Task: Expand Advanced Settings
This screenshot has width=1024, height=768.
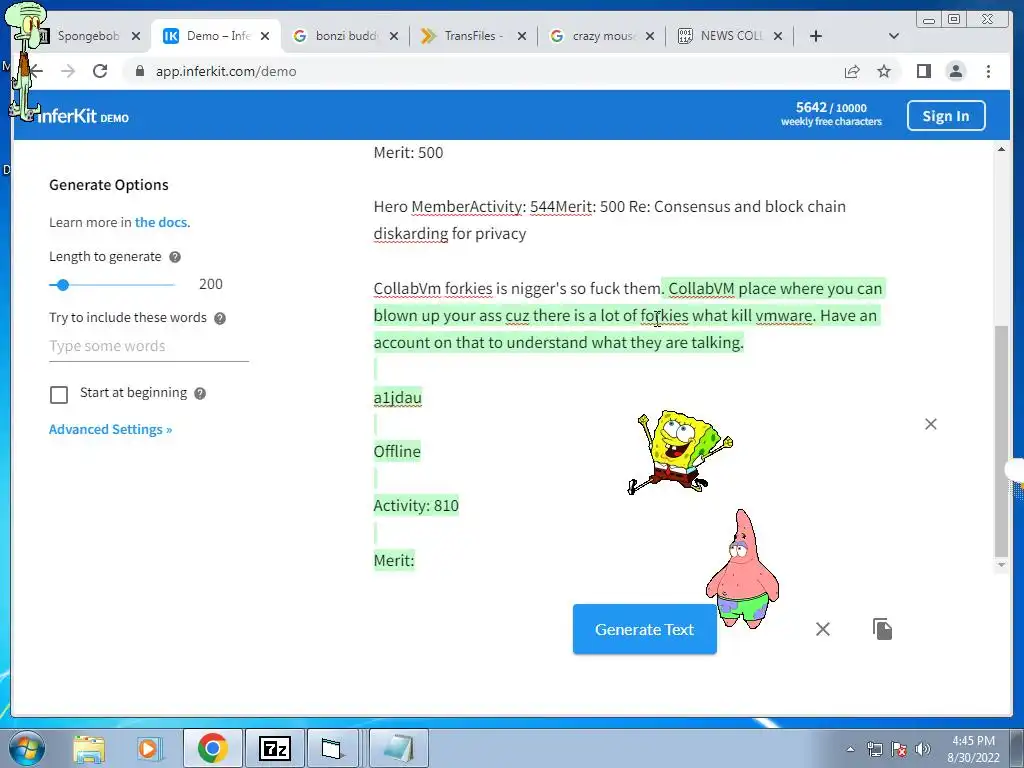Action: (110, 429)
